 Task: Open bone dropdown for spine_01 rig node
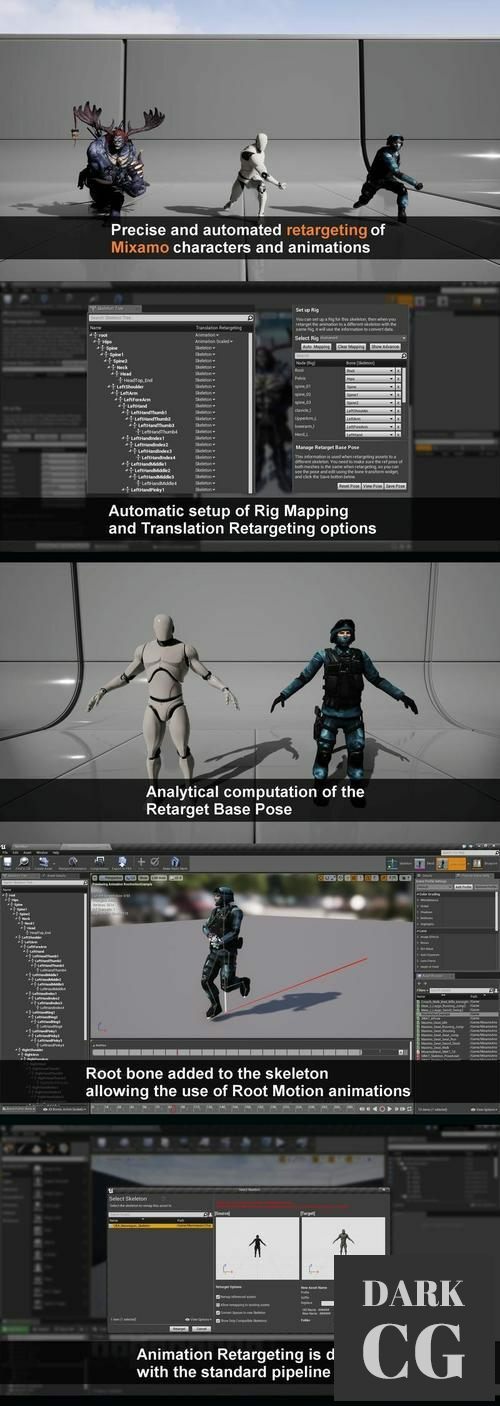pyautogui.click(x=370, y=387)
